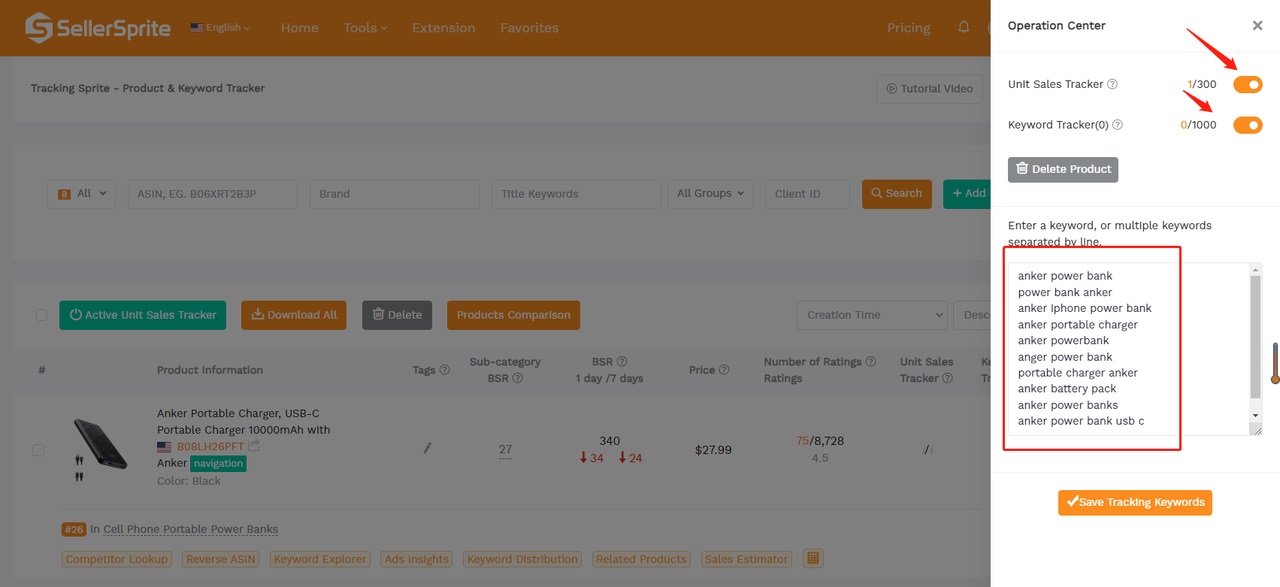
Task: Click the Sales Estimator tag
Action: click(747, 559)
